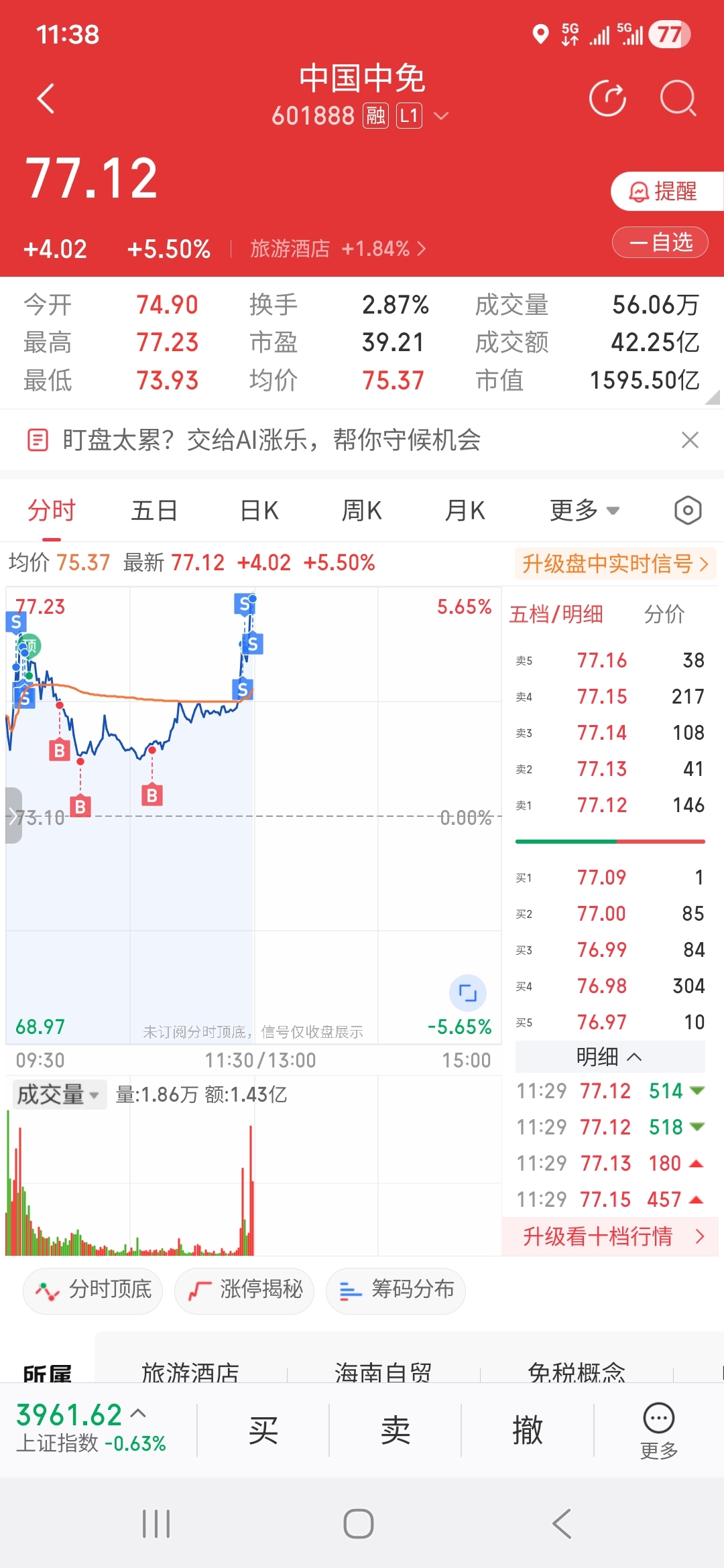This screenshot has height=1568, width=724.
Task: Open 免税概念 sector category
Action: [577, 1372]
